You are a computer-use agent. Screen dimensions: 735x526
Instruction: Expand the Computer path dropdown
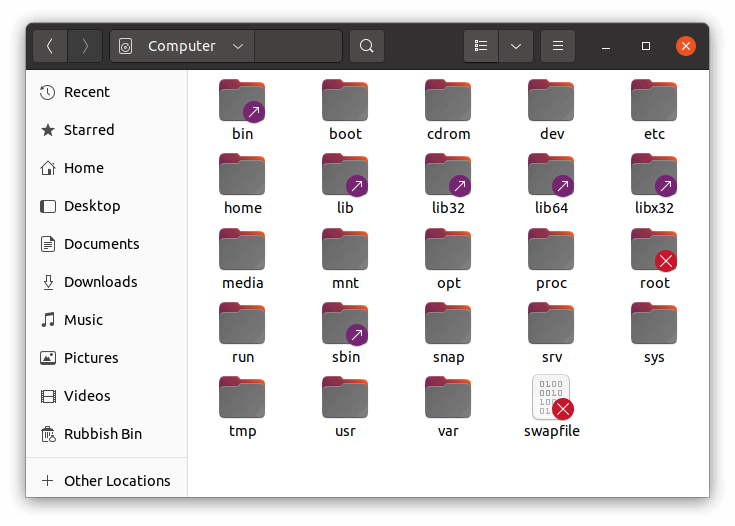pos(237,46)
